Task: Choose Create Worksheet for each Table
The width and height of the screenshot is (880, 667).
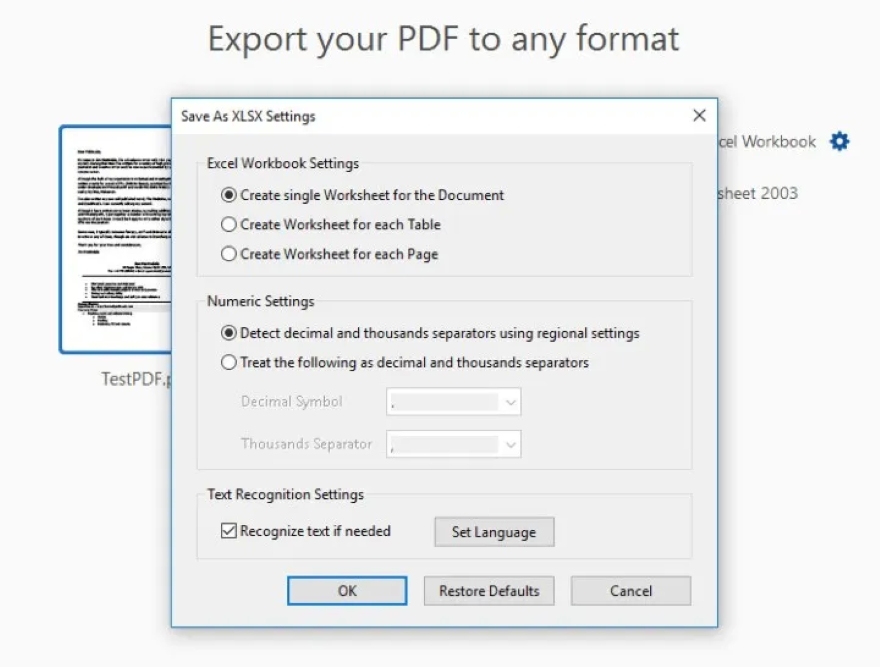Action: click(229, 224)
